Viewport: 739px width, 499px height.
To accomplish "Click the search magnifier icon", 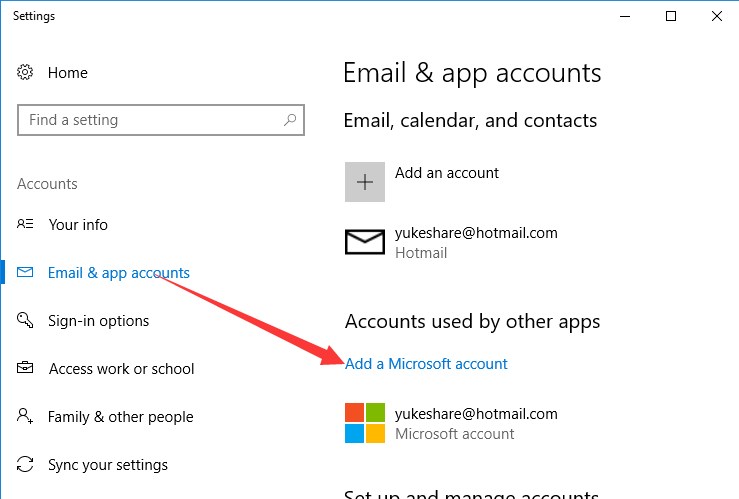I will (290, 120).
